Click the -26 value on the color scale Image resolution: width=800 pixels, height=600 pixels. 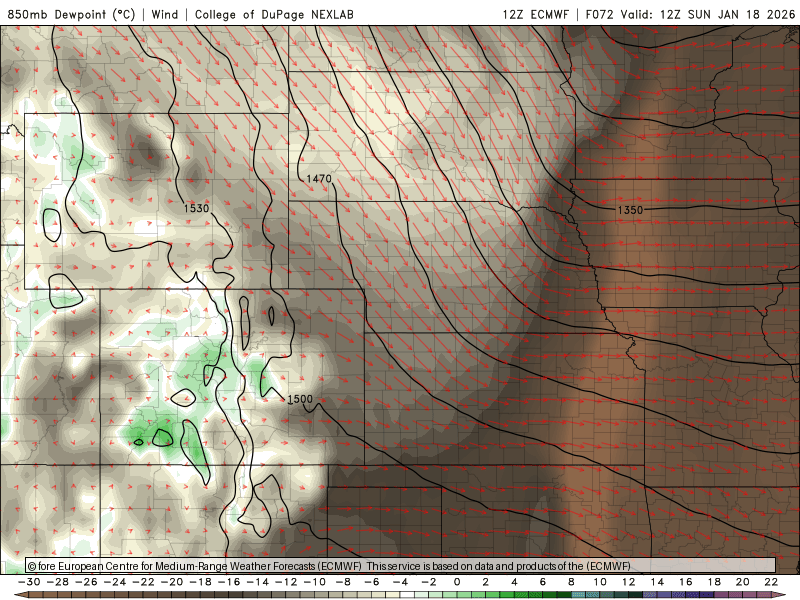pyautogui.click(x=86, y=582)
